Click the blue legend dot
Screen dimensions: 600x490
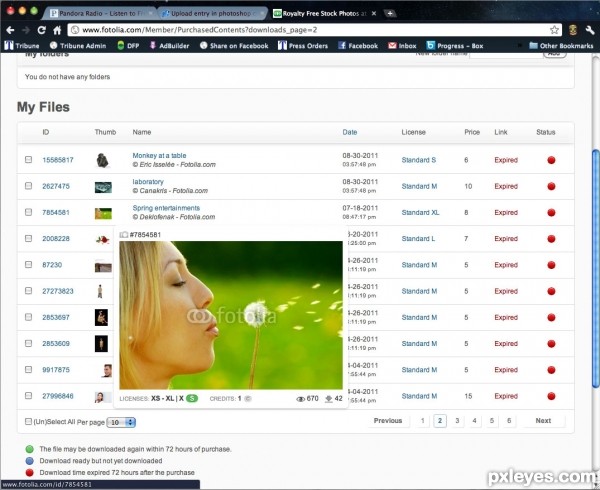coord(29,461)
